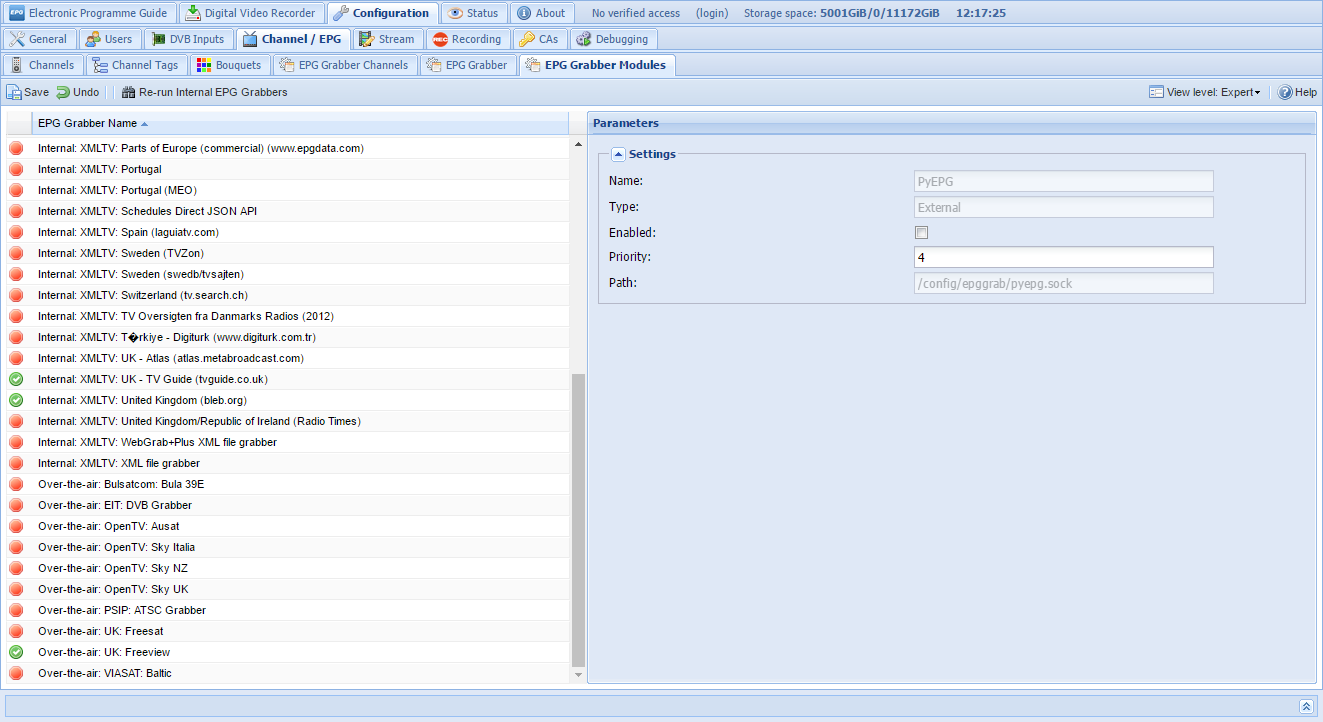1323x722 pixels.
Task: Select the Radio Times grabber row
Action: point(288,421)
